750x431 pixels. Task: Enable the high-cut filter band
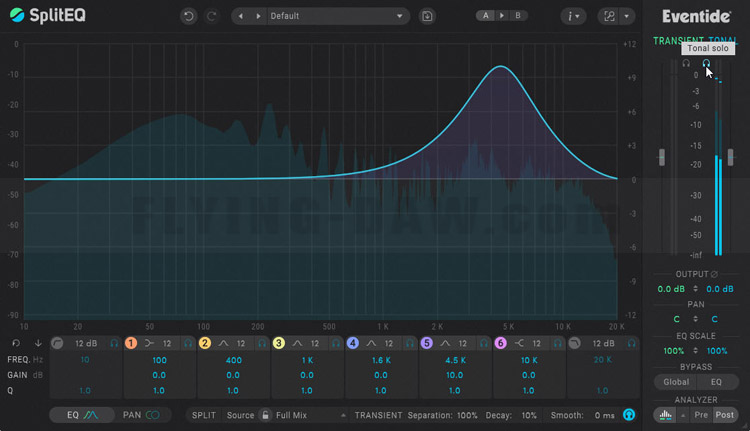coord(574,343)
